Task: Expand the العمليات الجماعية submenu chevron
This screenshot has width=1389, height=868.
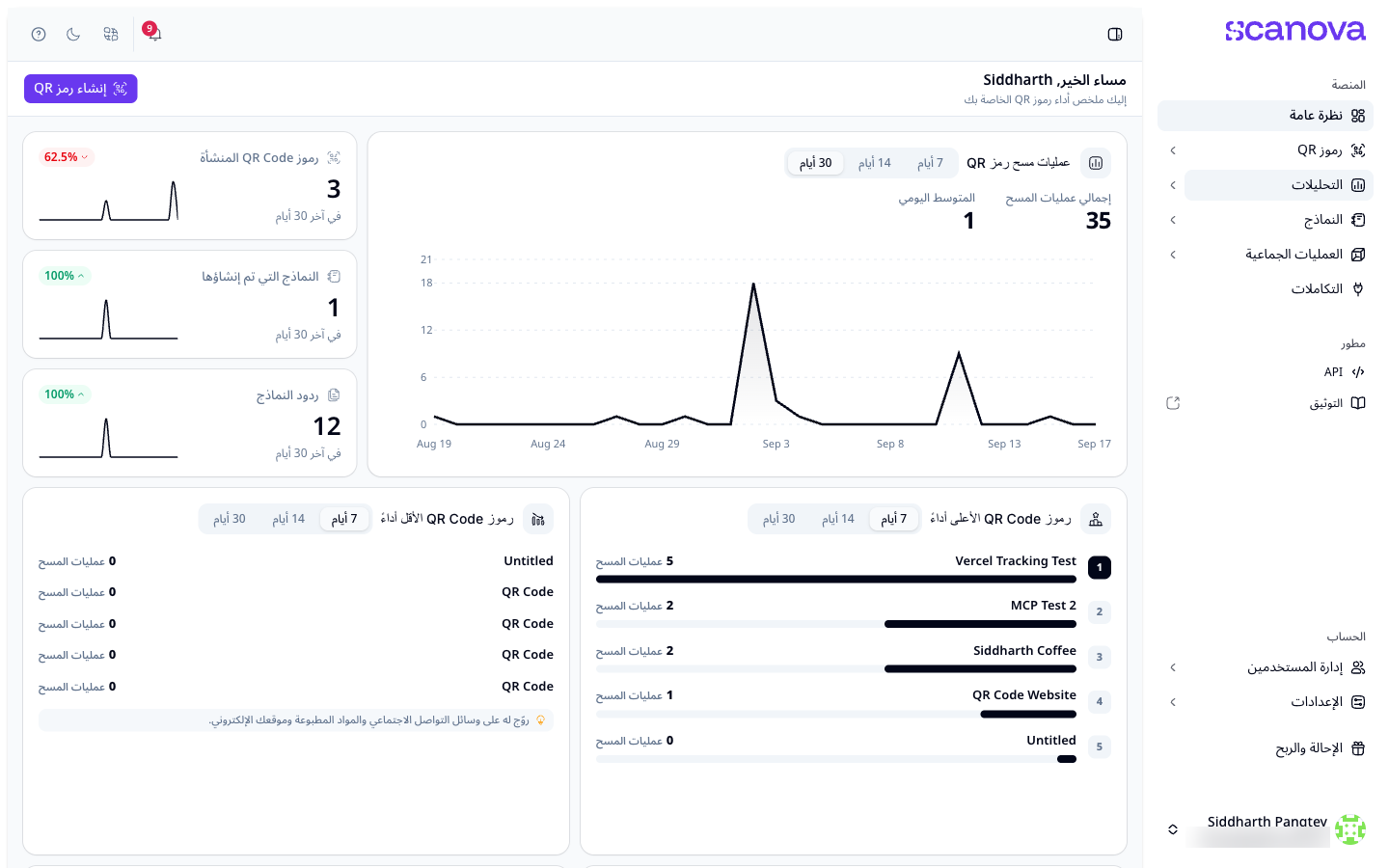Action: 1173,255
